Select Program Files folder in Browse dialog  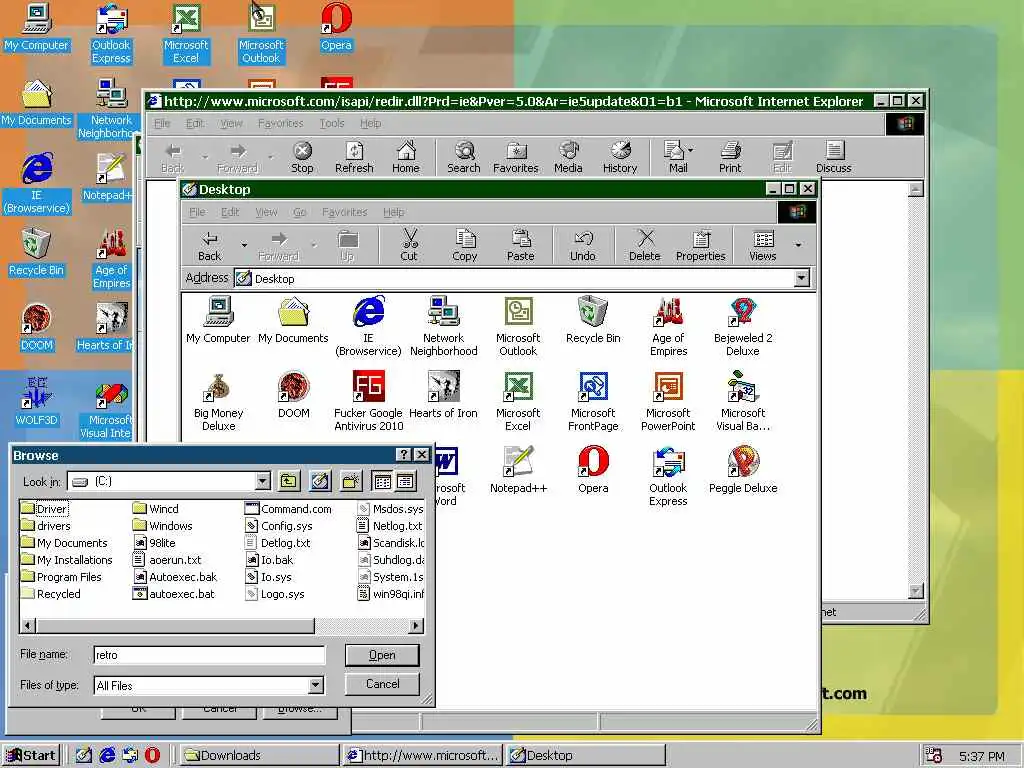coord(61,577)
